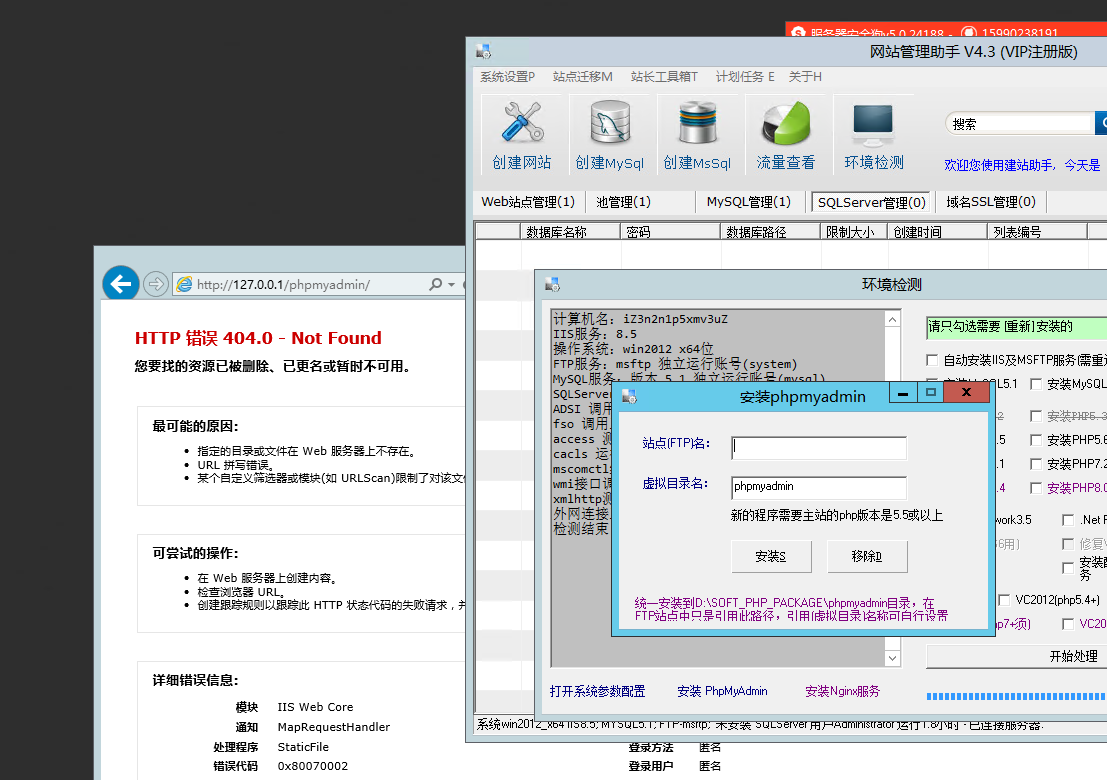Viewport: 1107px width, 780px height.
Task: Tick the VC2012(php5.4+) checkbox
Action: coord(1004,600)
